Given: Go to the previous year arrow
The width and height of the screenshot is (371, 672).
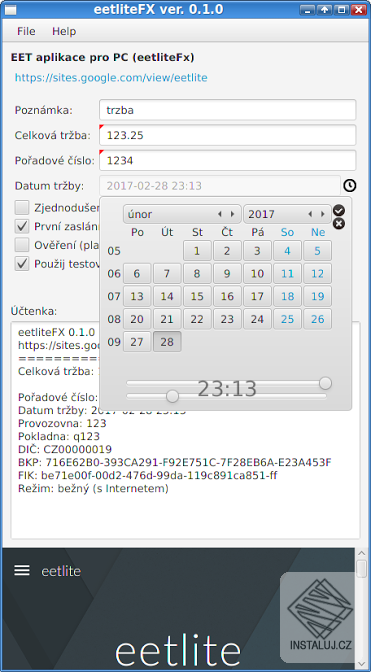Looking at the screenshot, I should [x=310, y=214].
